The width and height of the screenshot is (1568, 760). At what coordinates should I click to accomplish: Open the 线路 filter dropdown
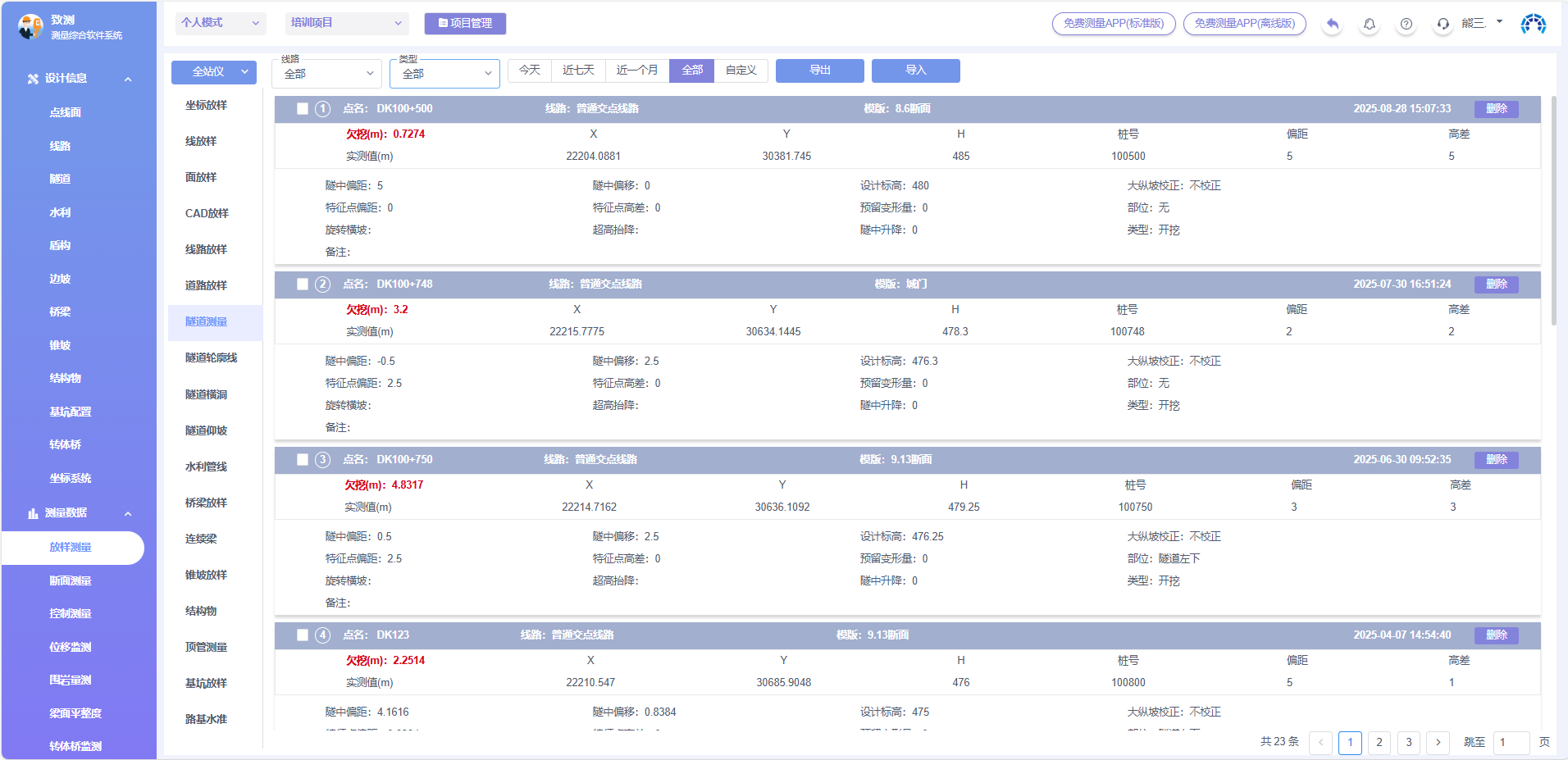coord(326,74)
